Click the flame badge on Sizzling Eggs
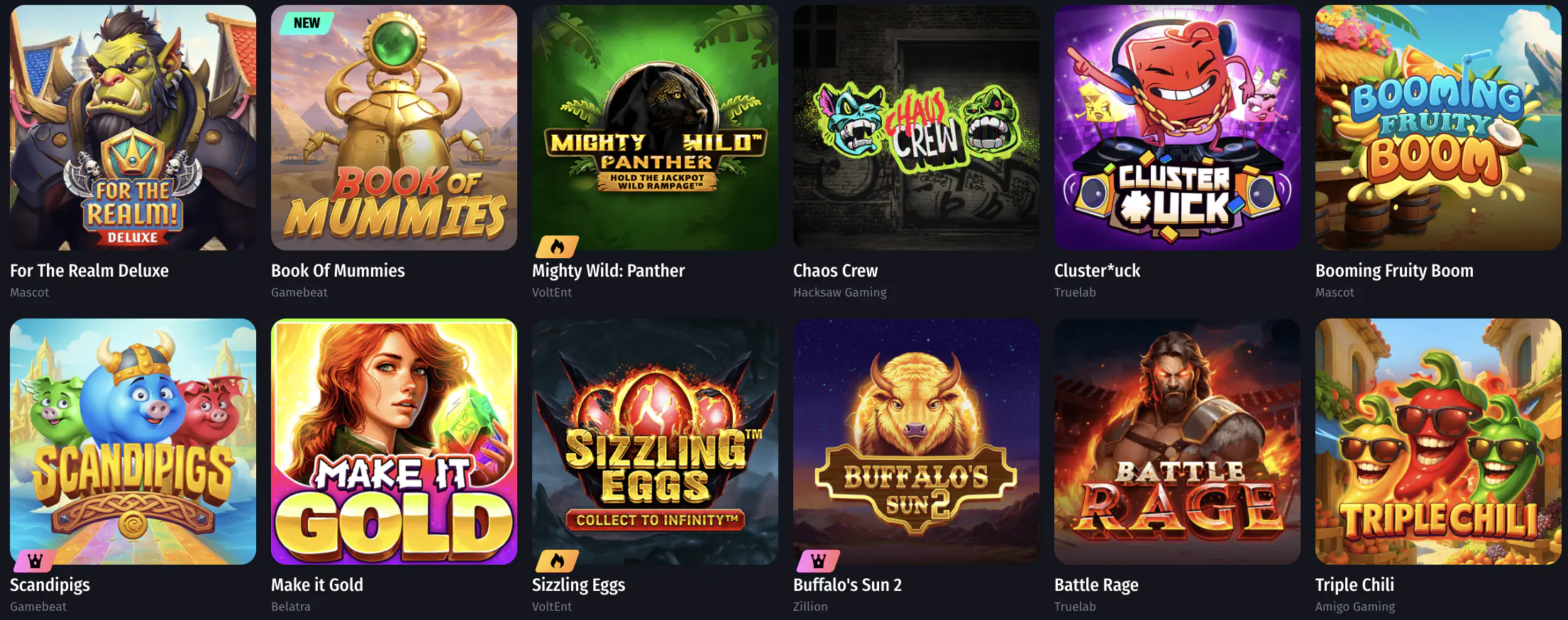 click(x=557, y=561)
